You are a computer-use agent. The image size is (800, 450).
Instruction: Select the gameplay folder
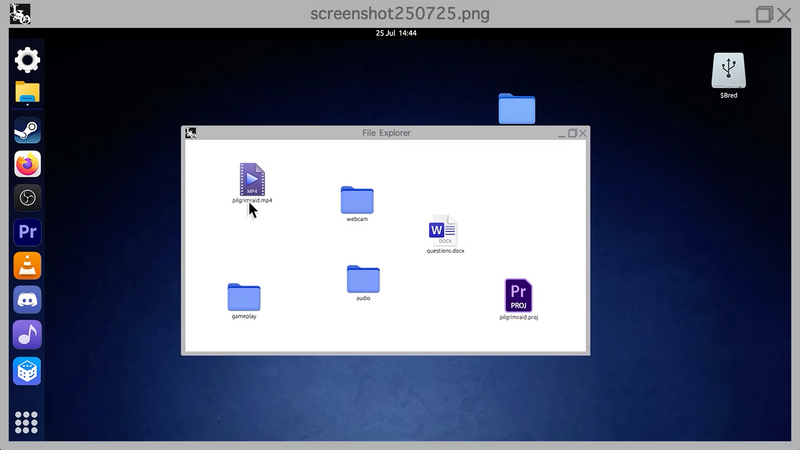[x=244, y=297]
